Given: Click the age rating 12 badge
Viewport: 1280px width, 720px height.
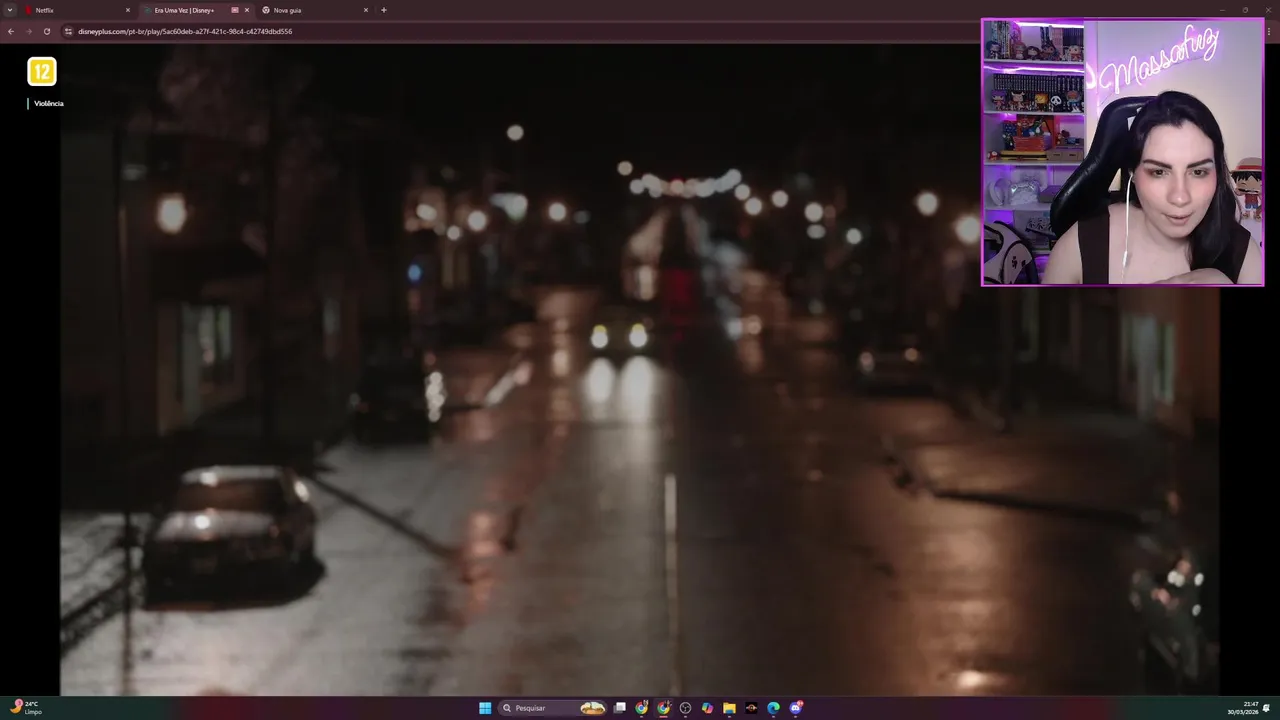Looking at the screenshot, I should coord(42,71).
